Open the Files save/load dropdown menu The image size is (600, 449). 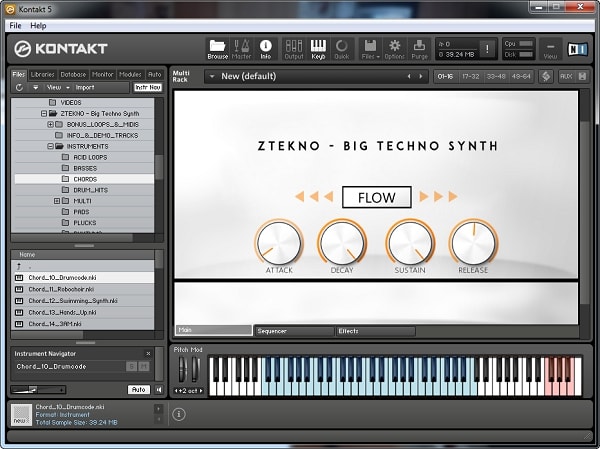(370, 47)
